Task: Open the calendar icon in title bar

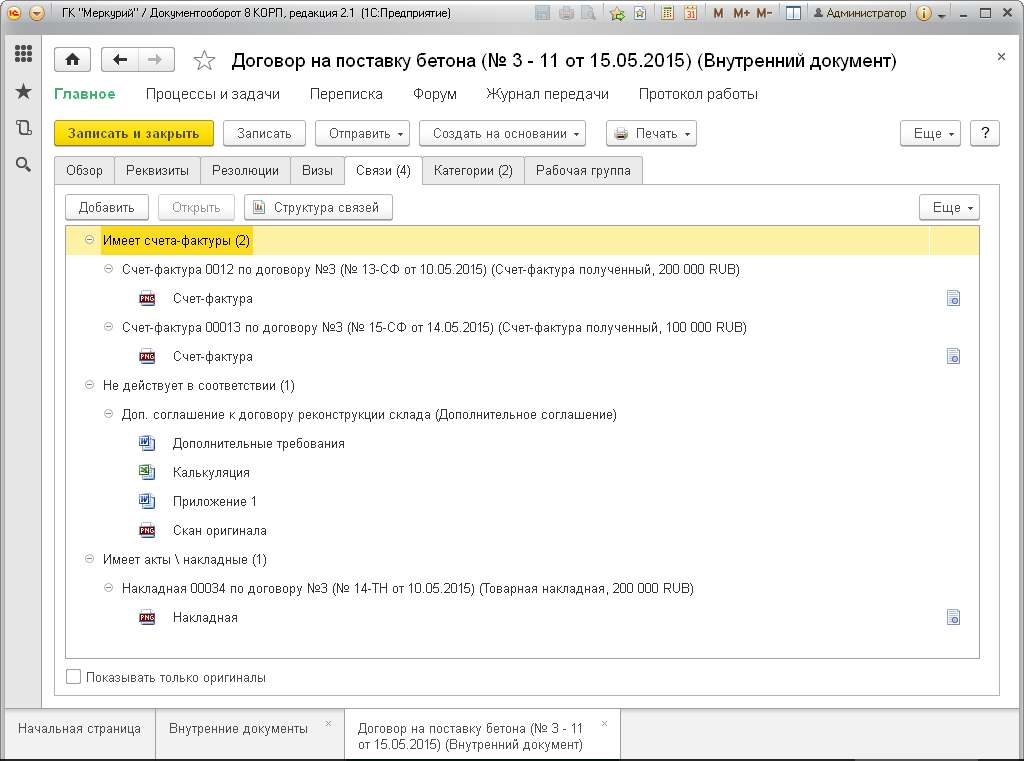Action: pyautogui.click(x=690, y=13)
